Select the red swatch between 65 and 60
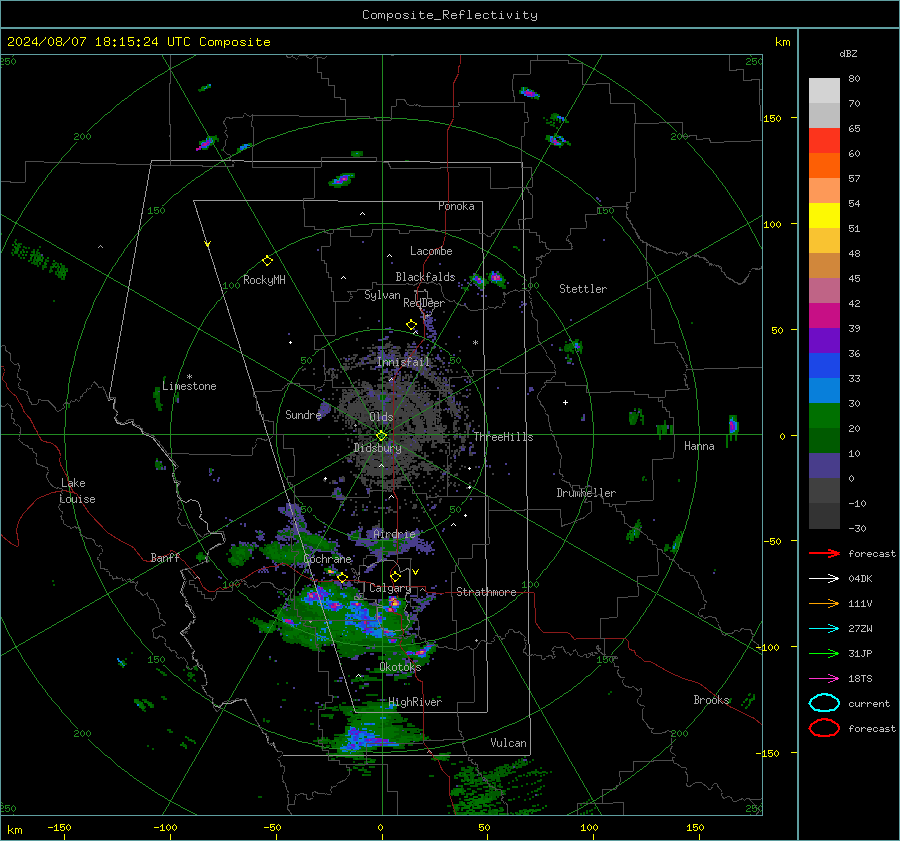900x841 pixels. [x=824, y=141]
